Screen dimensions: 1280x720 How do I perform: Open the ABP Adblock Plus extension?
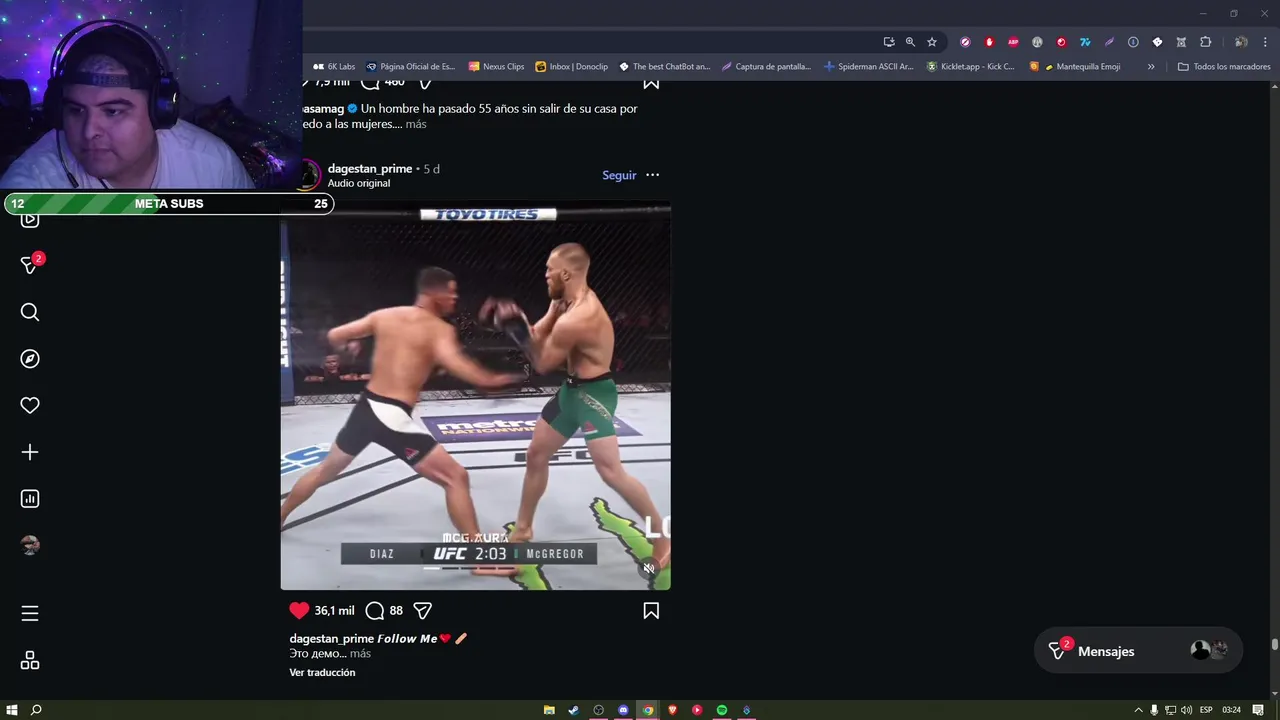pos(1013,42)
